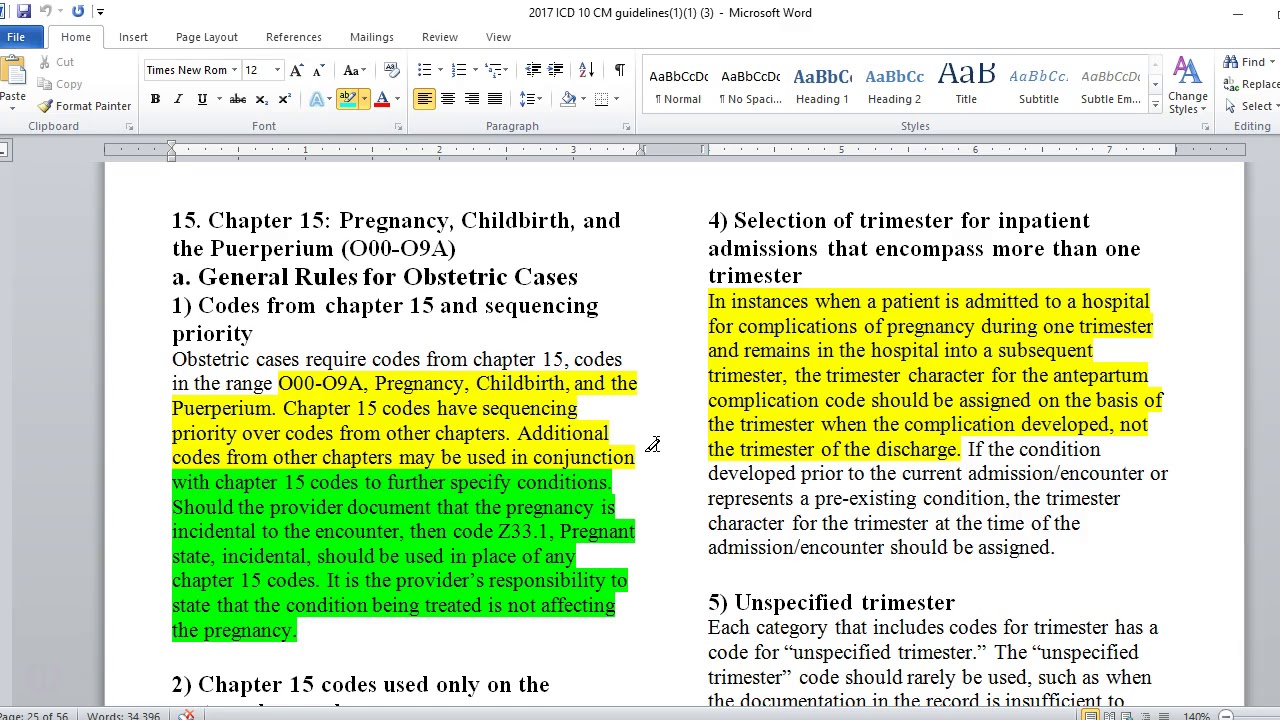Apply strikethrough to the text
This screenshot has width=1280, height=720.
pos(238,99)
